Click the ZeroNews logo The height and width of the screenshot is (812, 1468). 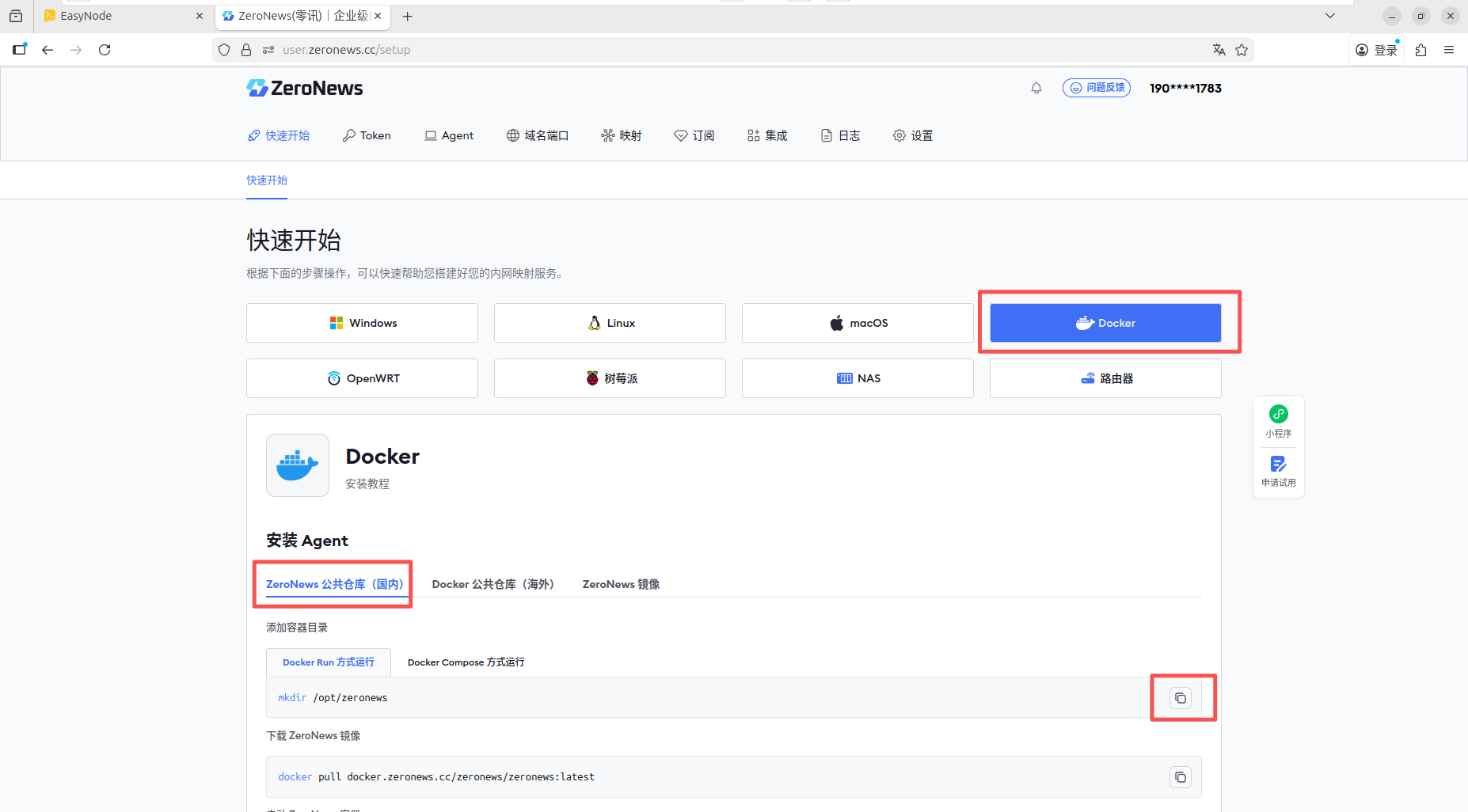(x=305, y=88)
